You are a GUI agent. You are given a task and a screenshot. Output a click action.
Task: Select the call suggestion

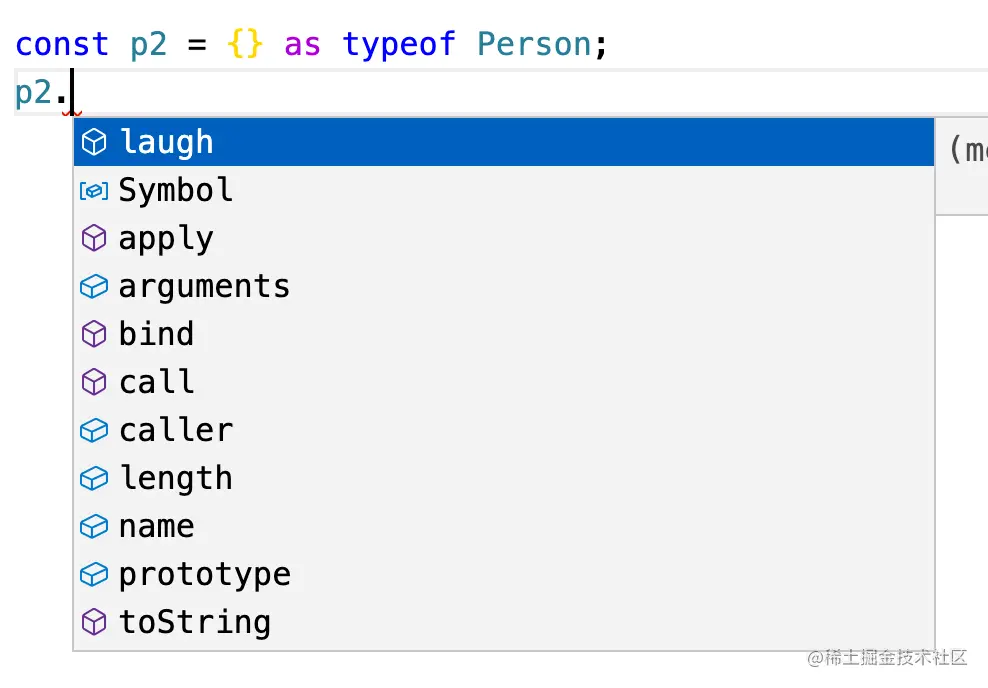tap(156, 383)
